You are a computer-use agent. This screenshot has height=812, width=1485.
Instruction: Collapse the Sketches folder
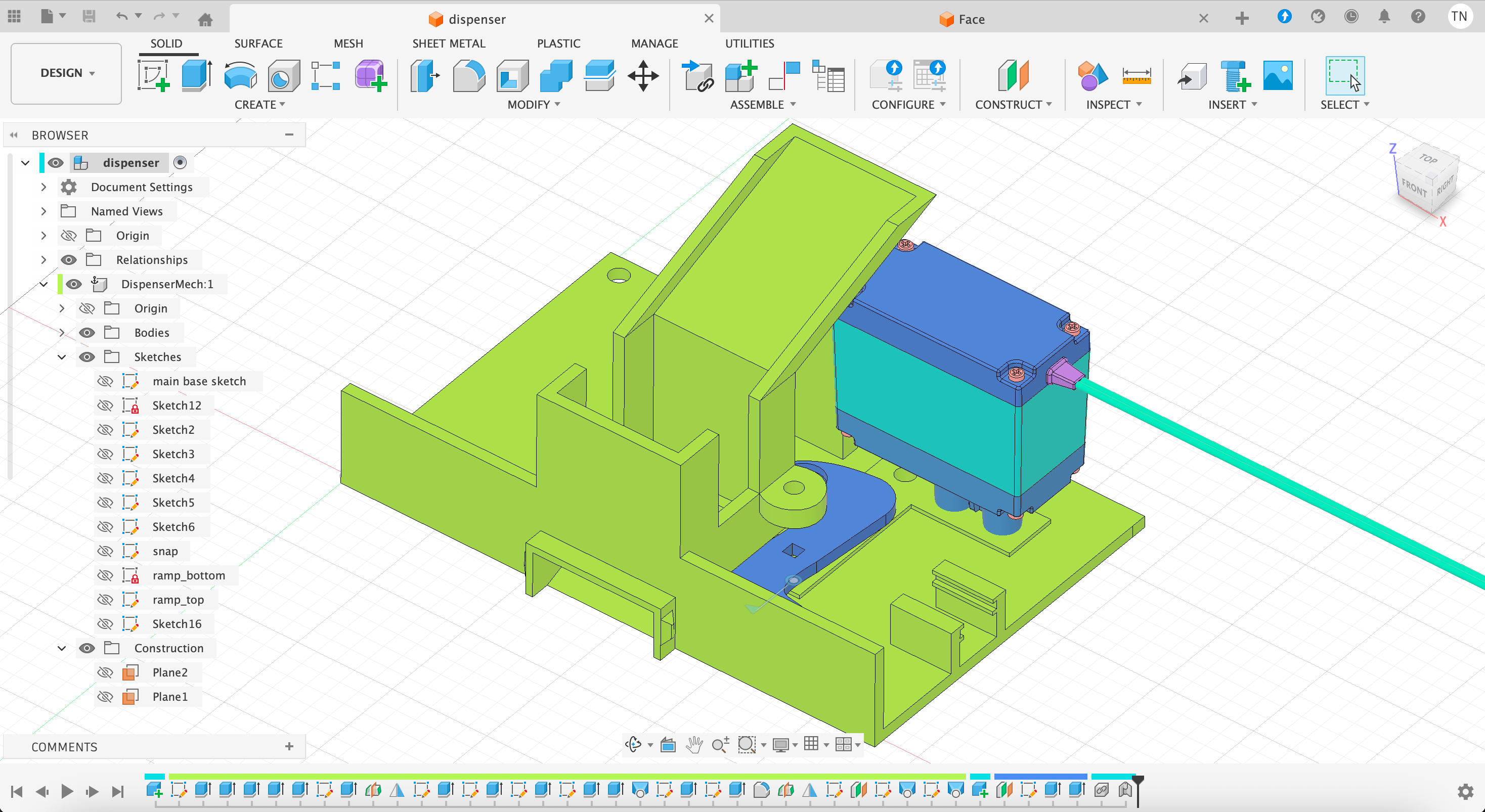(62, 357)
